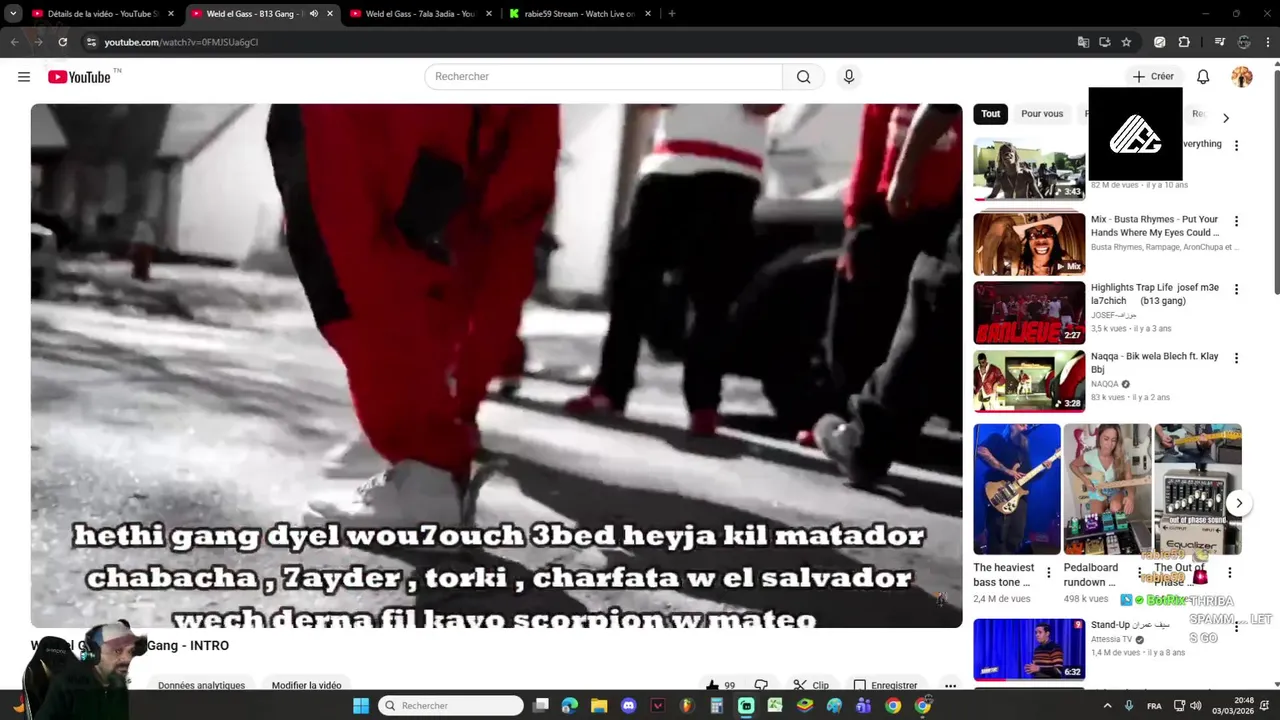The height and width of the screenshot is (720, 1280).
Task: Open Microsoft Edge from the taskbar
Action: click(570, 706)
